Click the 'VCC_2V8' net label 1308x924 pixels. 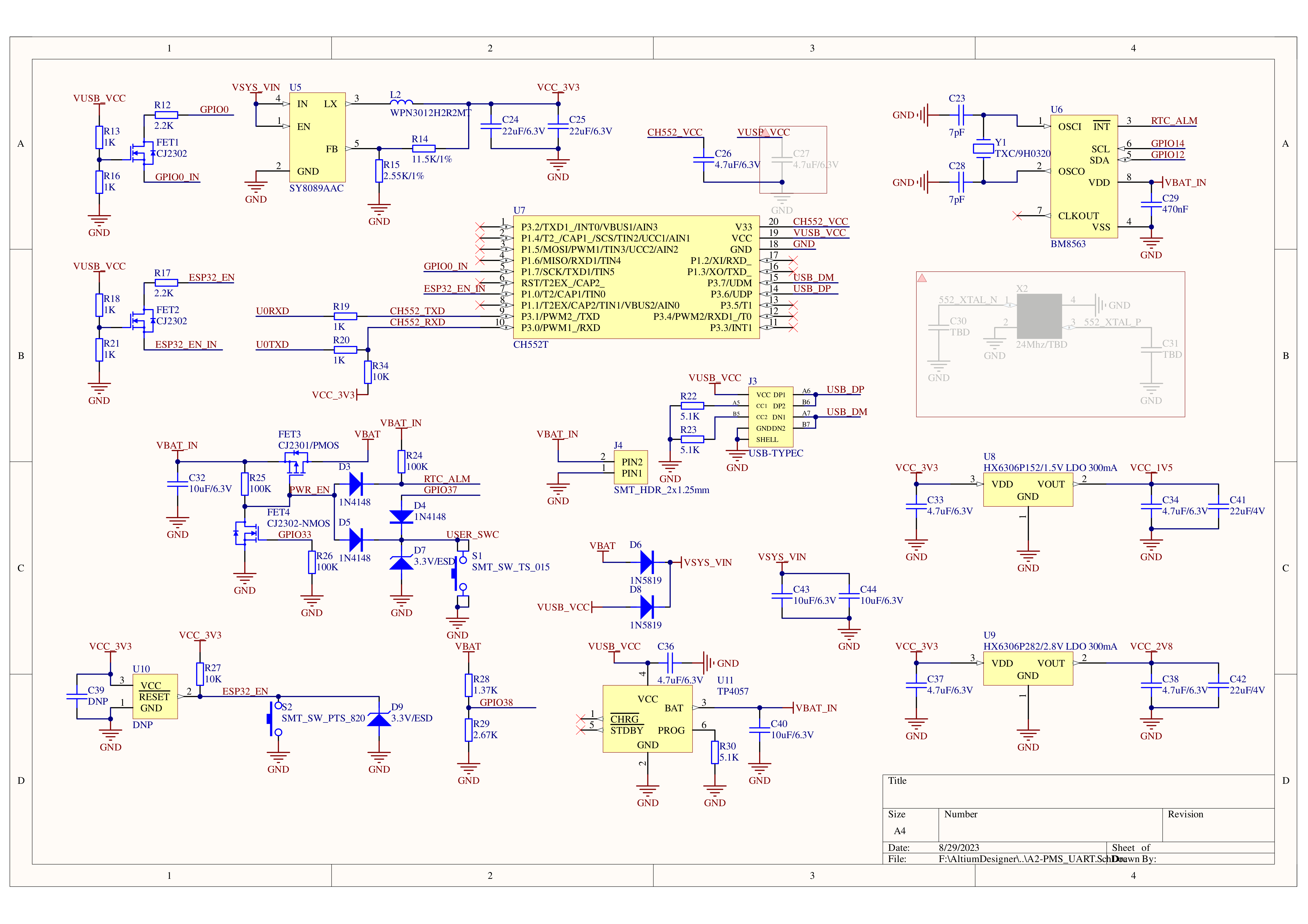click(1151, 646)
